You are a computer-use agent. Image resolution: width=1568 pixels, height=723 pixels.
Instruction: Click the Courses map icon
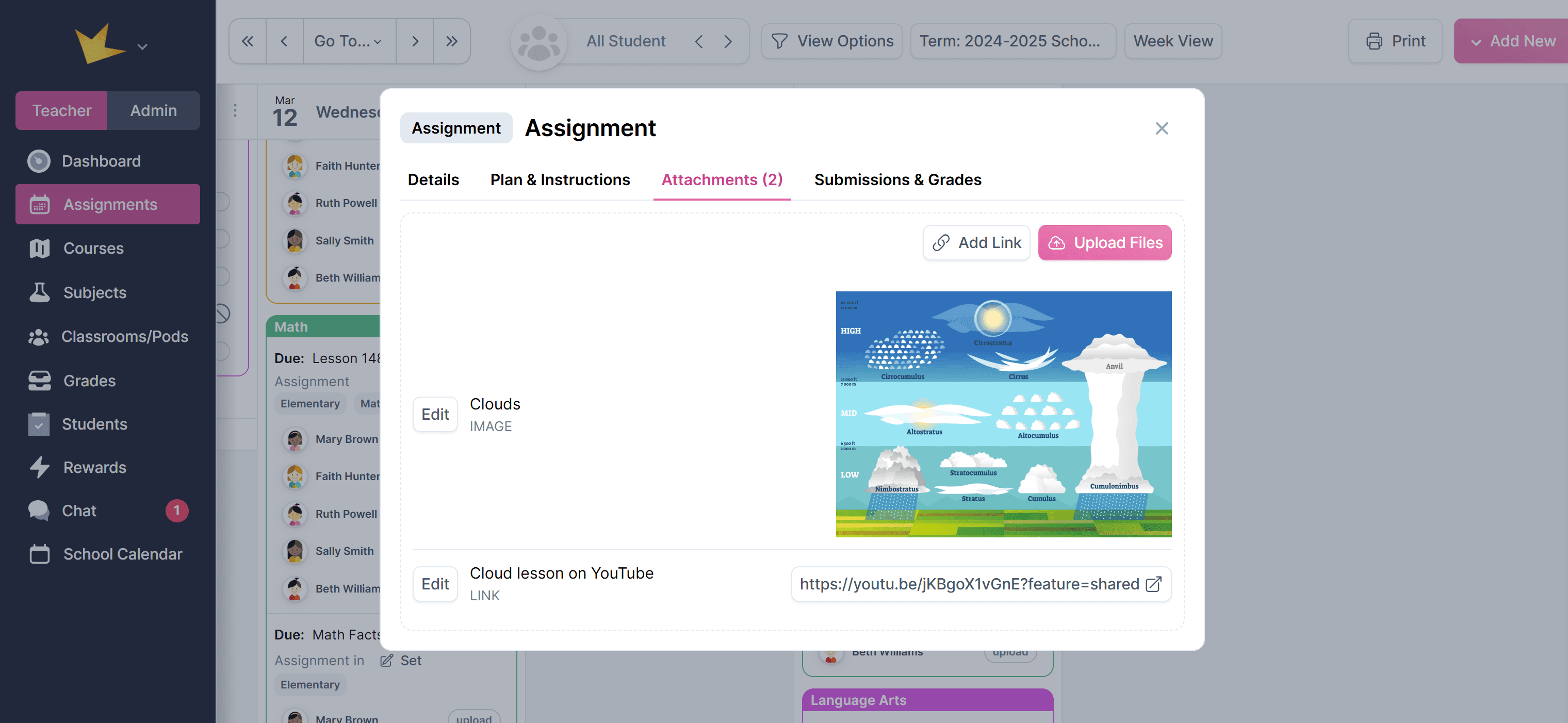pos(40,248)
